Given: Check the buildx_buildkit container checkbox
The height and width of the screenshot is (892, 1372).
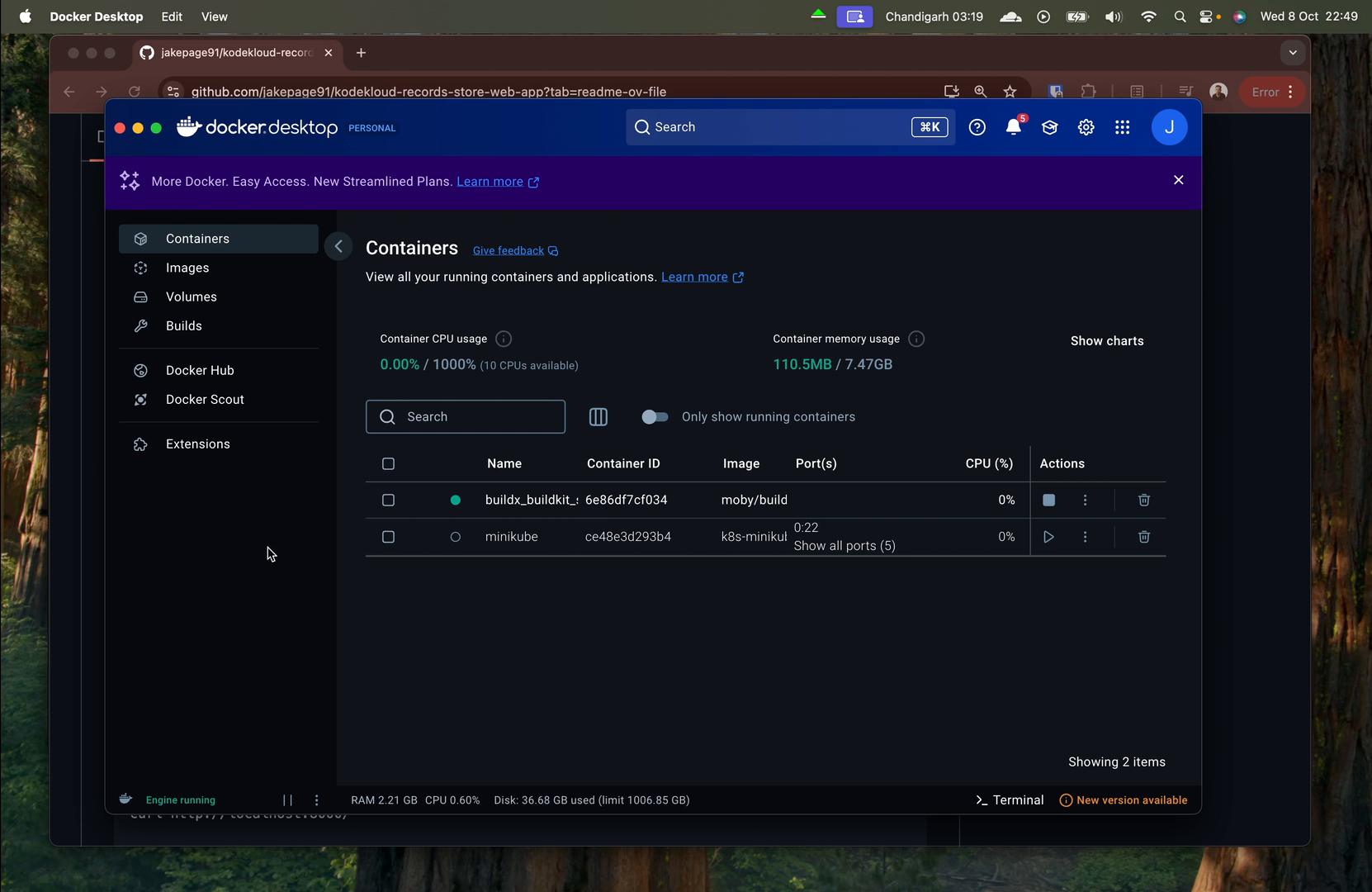Looking at the screenshot, I should (388, 500).
